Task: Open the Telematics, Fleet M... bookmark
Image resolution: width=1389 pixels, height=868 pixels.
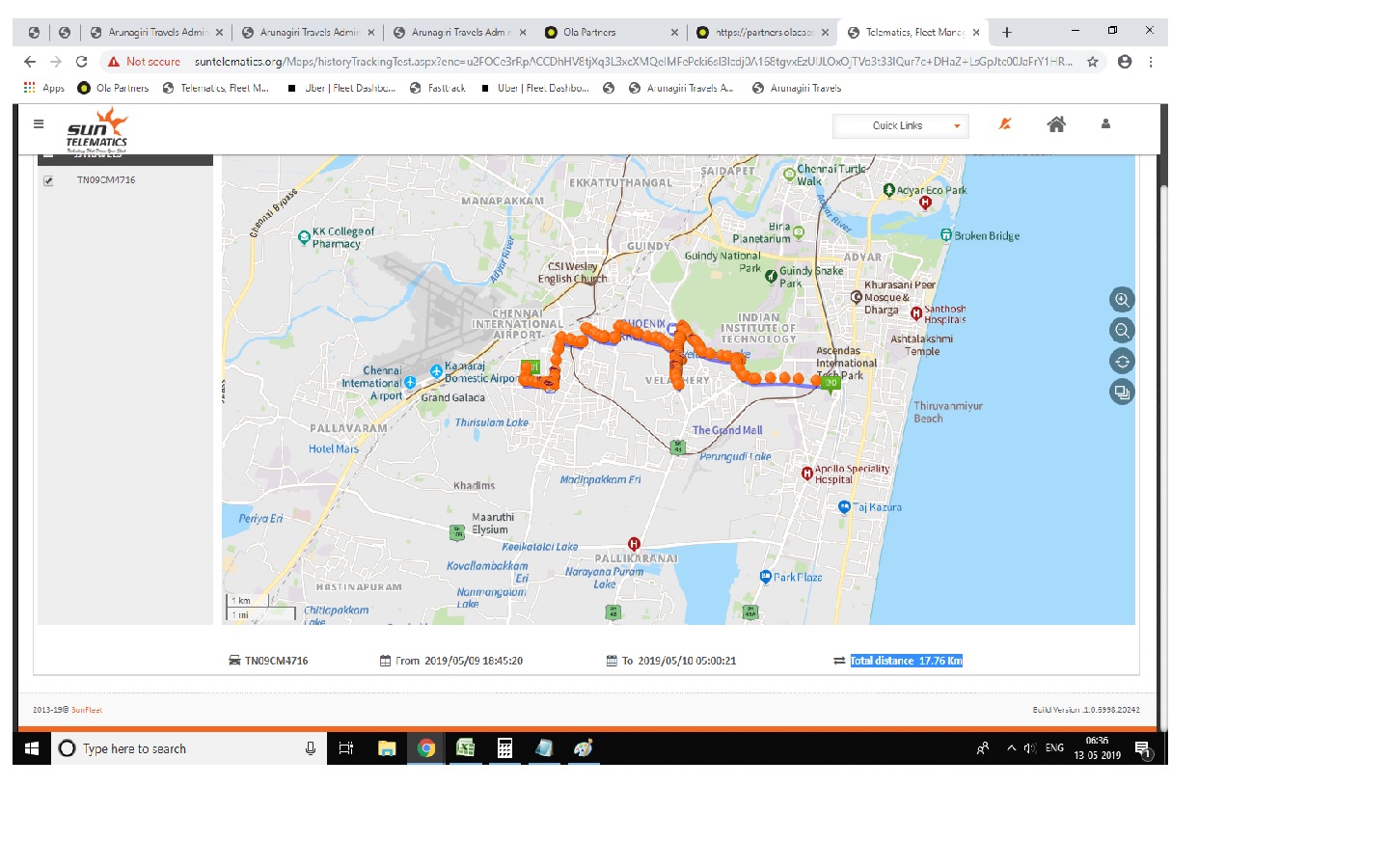Action: [x=216, y=88]
